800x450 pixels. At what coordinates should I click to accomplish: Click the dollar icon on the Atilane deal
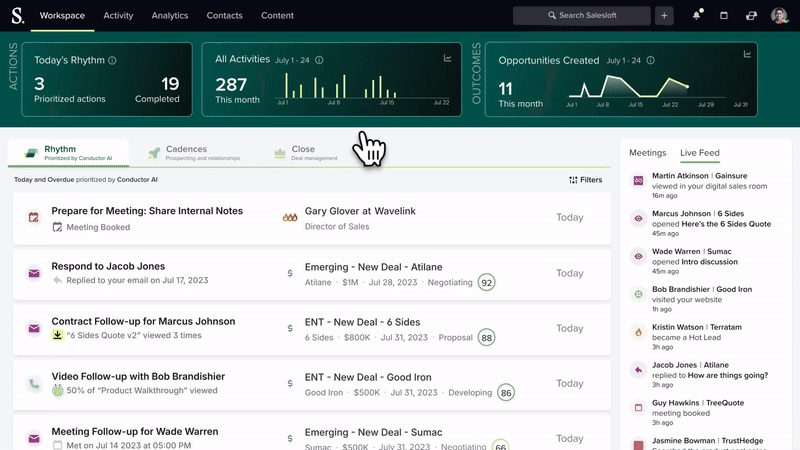tap(290, 273)
